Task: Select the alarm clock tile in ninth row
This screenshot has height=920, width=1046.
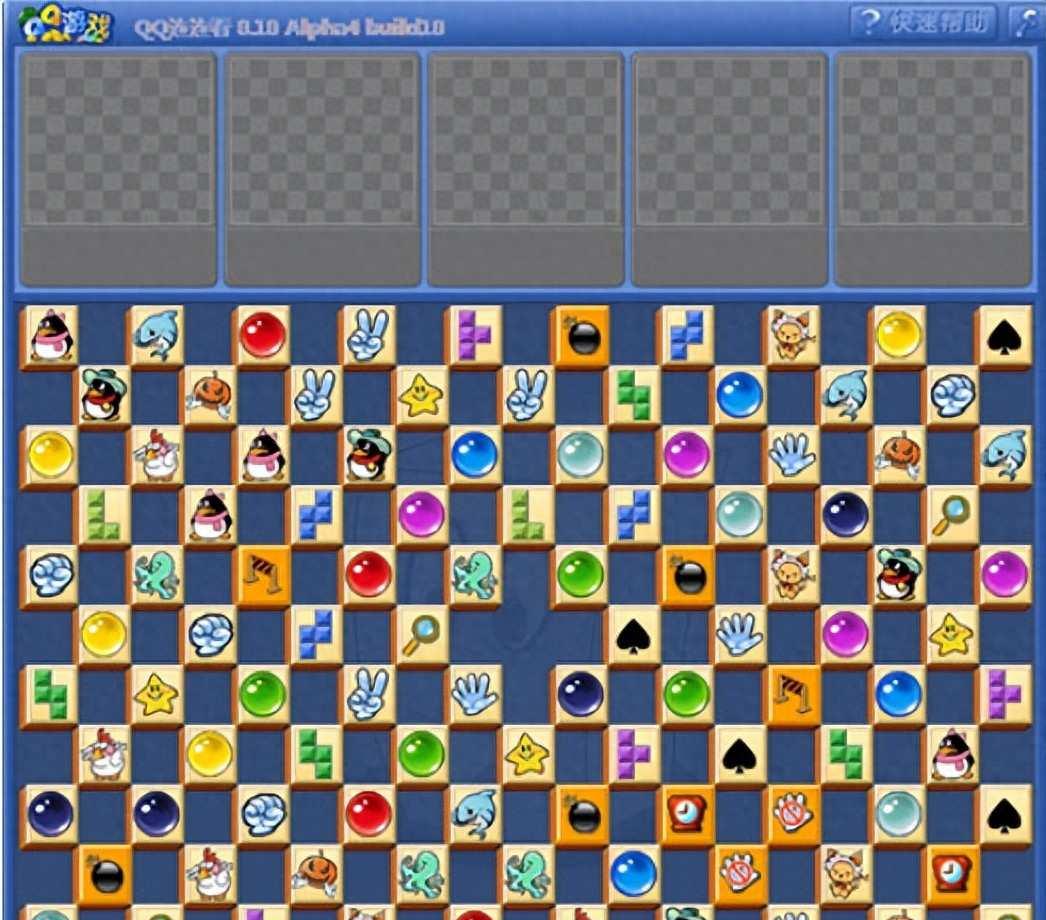Action: click(687, 815)
